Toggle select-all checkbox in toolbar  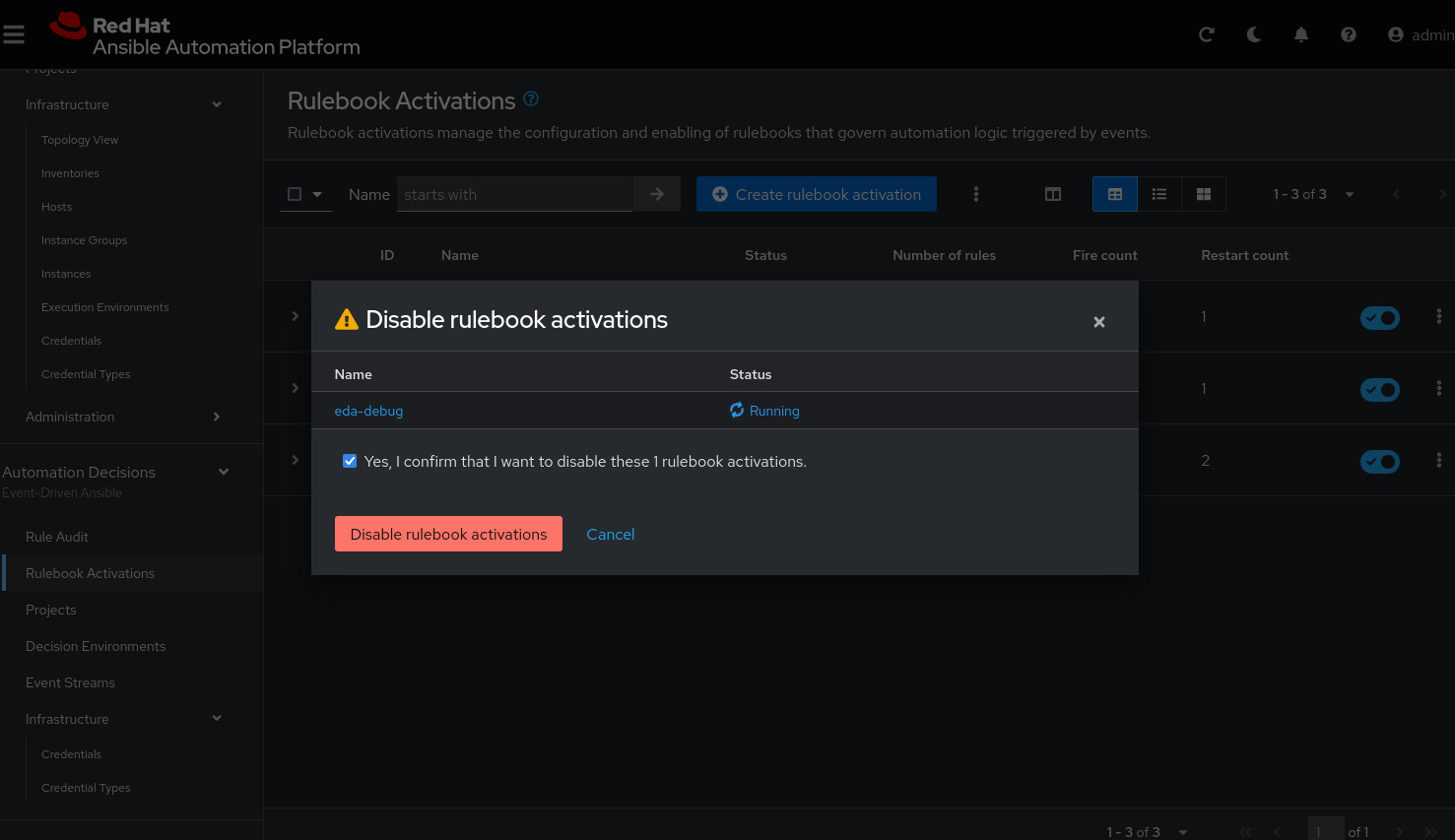click(x=295, y=194)
